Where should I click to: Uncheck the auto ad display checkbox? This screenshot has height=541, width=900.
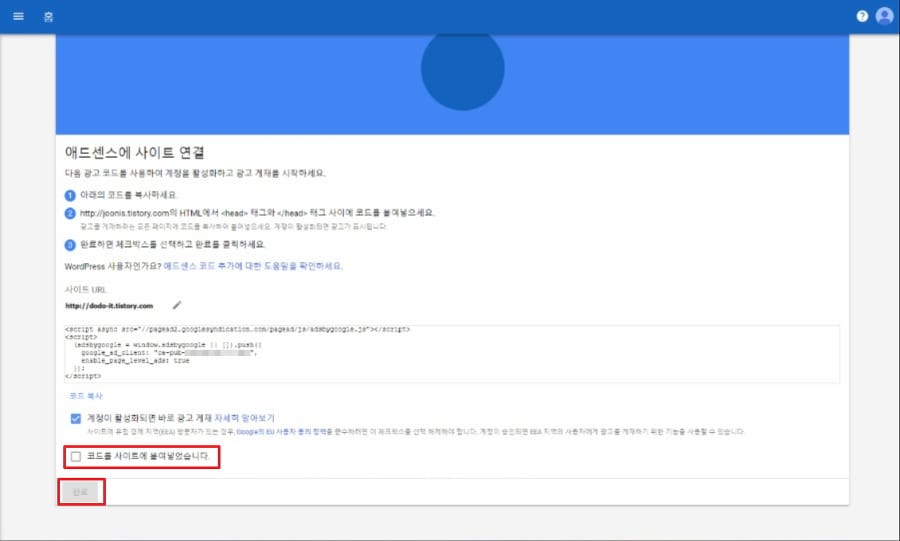(x=76, y=418)
